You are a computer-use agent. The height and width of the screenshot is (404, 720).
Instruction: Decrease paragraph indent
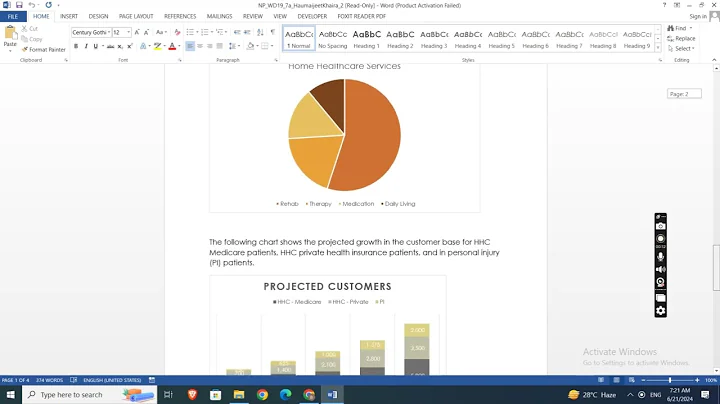point(237,32)
